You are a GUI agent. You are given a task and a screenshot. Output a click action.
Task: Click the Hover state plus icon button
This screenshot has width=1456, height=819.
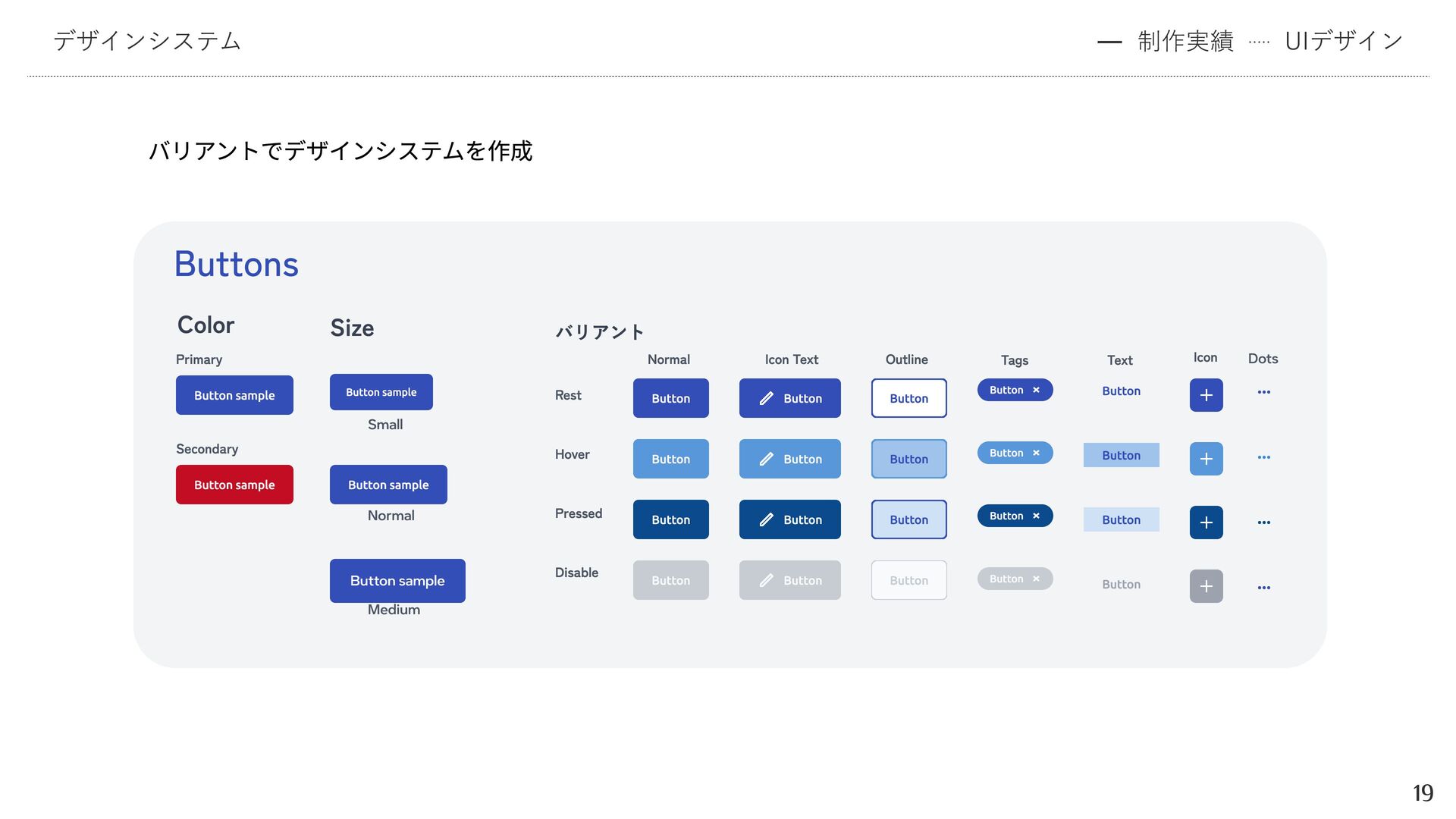[x=1206, y=459]
